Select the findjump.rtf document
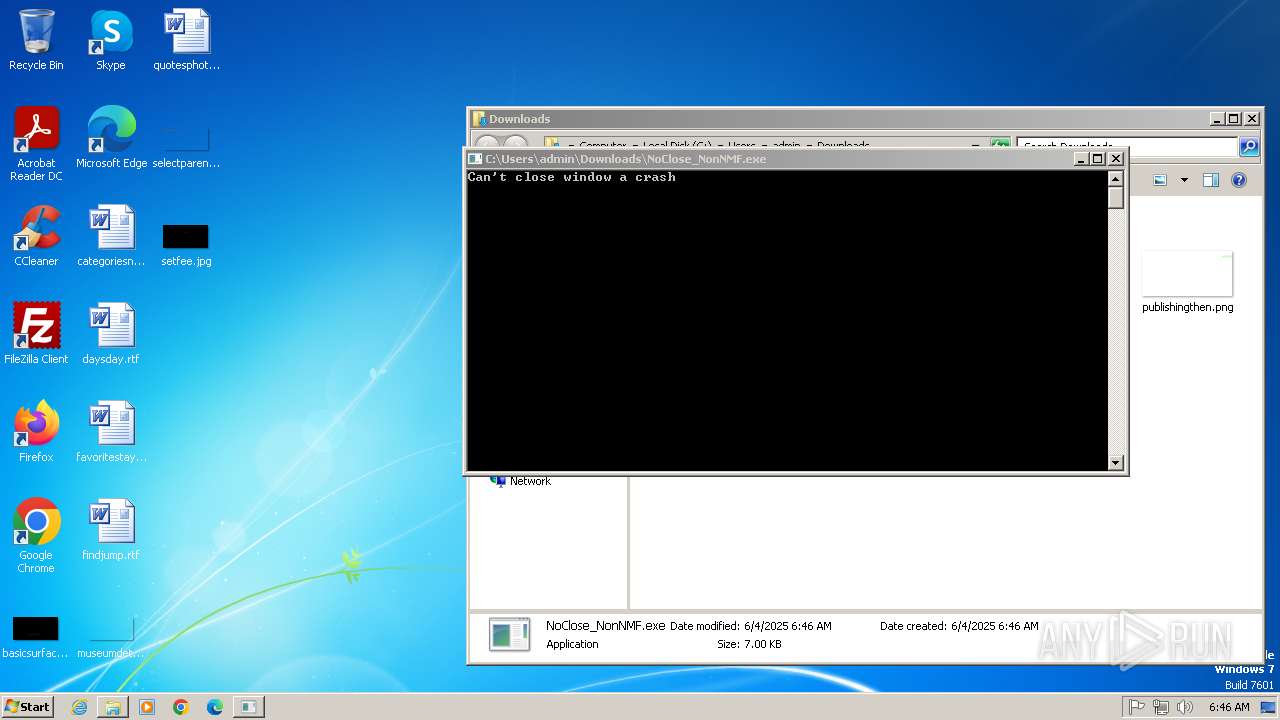The height and width of the screenshot is (720, 1280). click(x=111, y=530)
